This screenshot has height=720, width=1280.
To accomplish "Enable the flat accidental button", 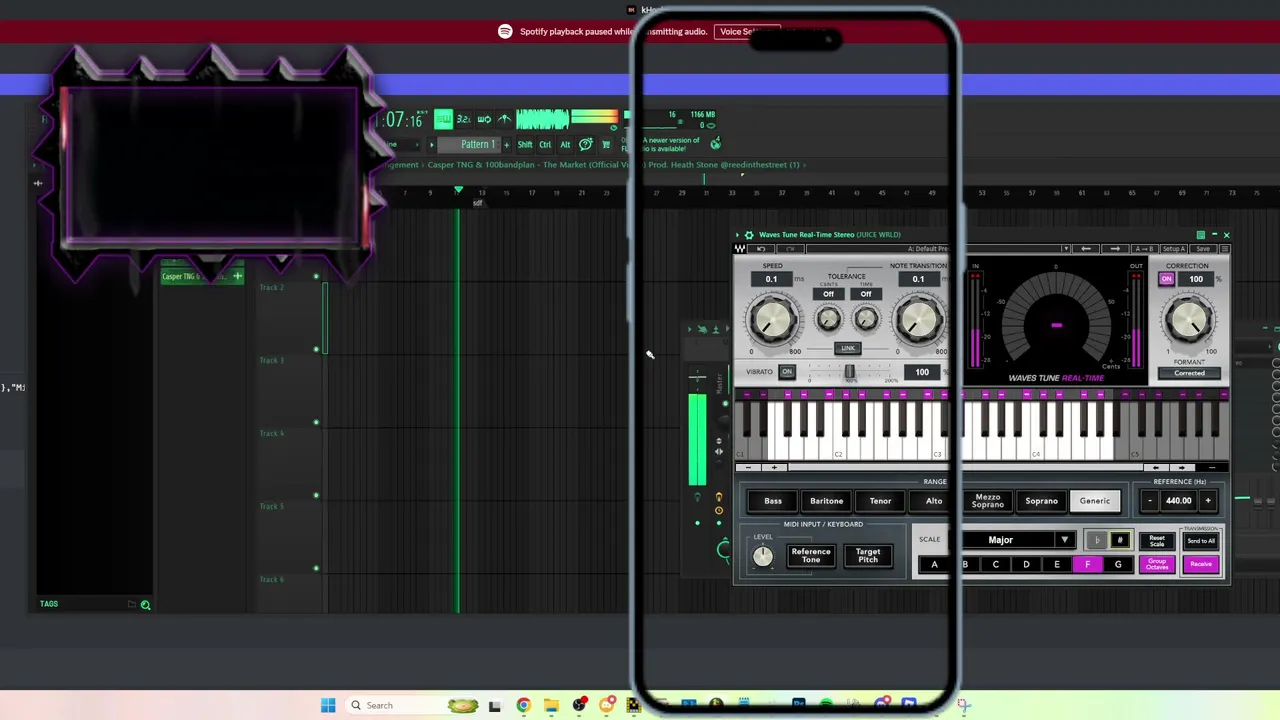I will [x=1097, y=540].
